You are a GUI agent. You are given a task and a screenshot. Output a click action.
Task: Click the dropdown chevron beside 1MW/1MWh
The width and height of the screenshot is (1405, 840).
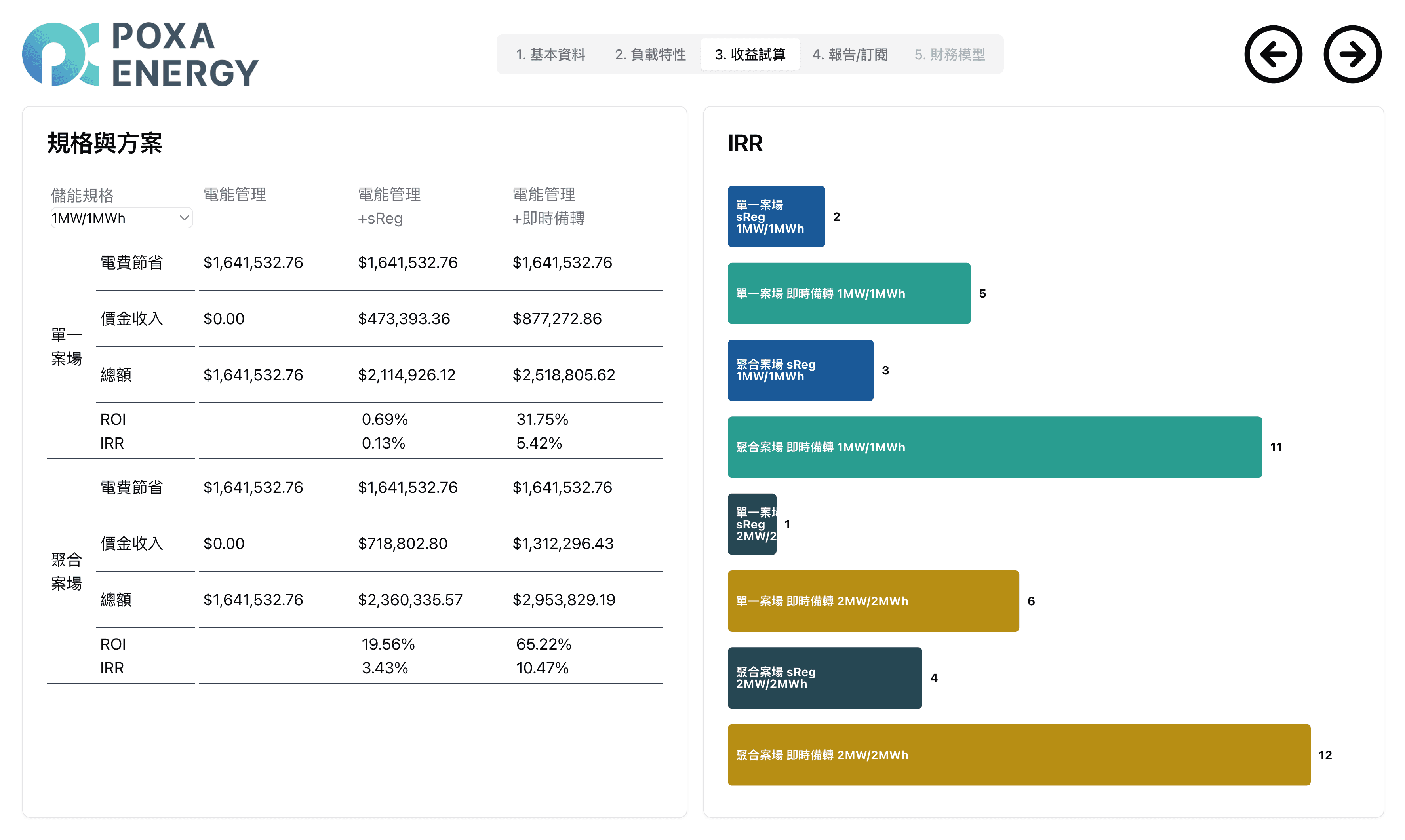(x=184, y=218)
